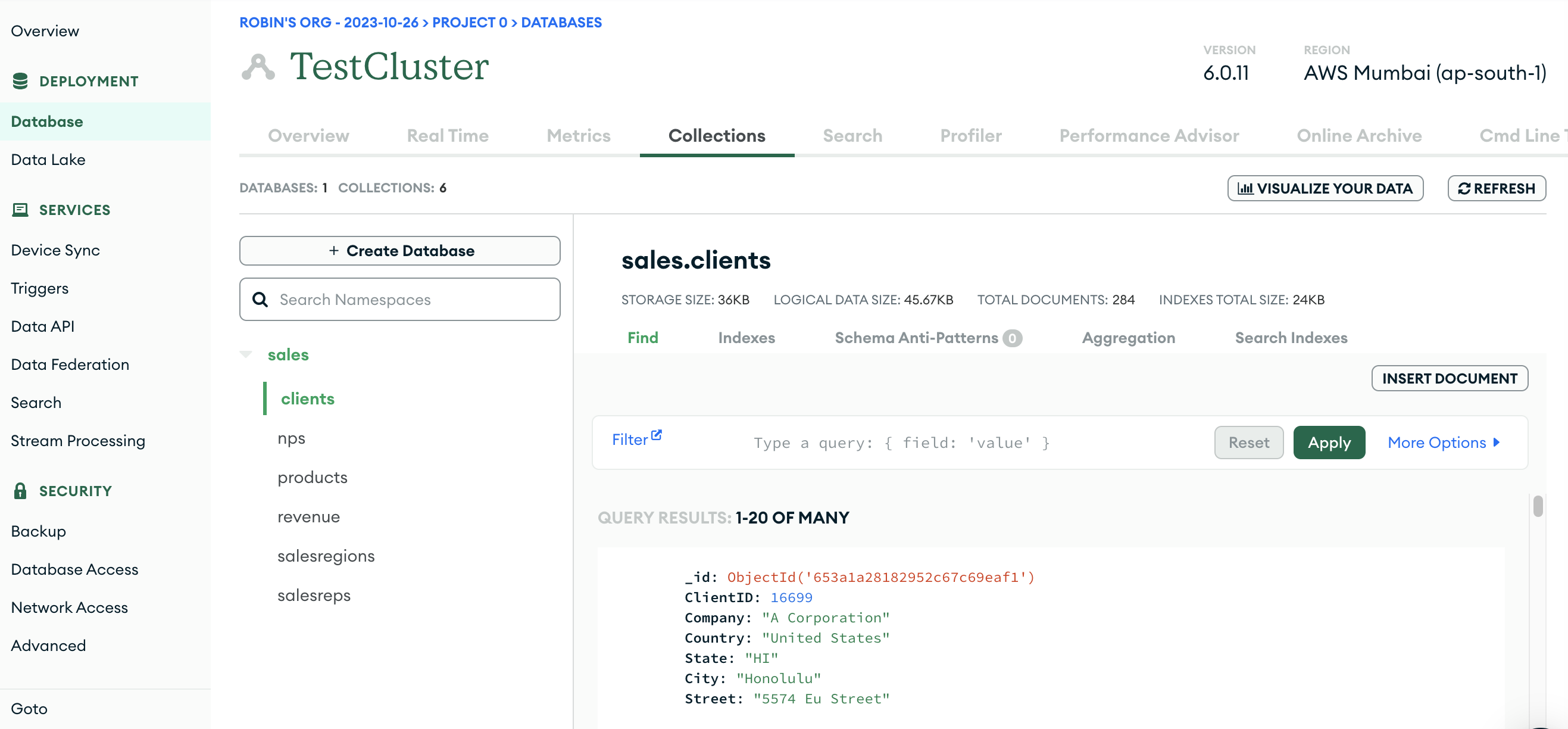
Task: Open Backup in the sidebar
Action: [x=38, y=531]
